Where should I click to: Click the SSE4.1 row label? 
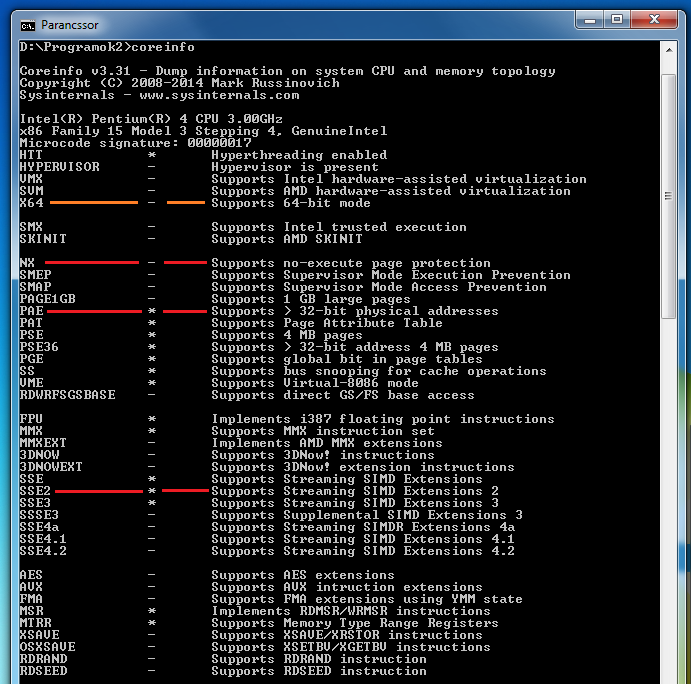[43, 539]
